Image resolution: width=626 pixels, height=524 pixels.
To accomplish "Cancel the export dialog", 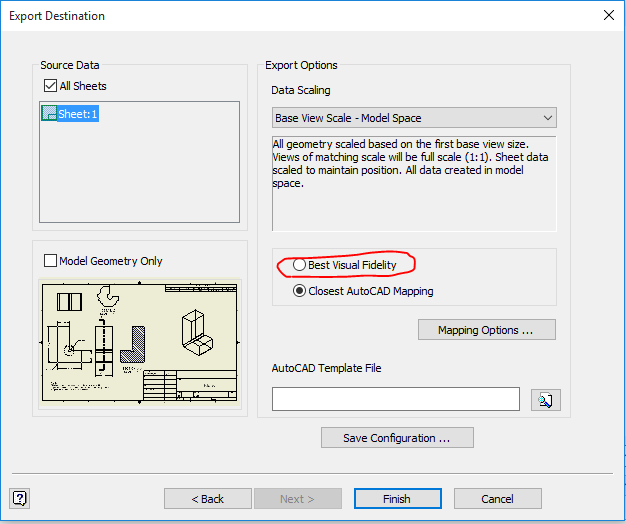I will 497,498.
